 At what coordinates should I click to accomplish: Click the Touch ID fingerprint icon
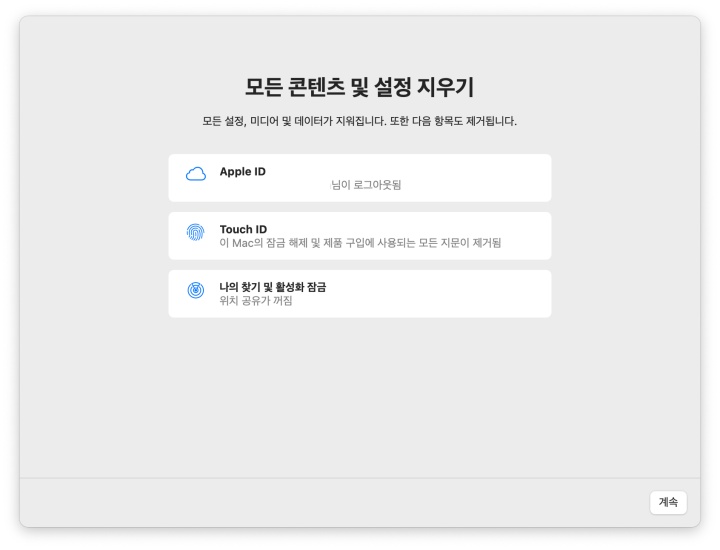(196, 232)
